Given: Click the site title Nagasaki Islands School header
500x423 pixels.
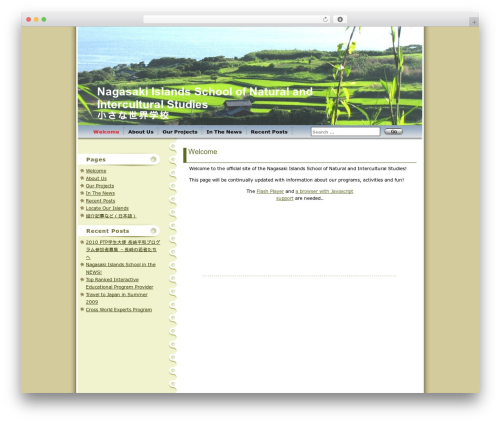Looking at the screenshot, I should click(x=205, y=98).
